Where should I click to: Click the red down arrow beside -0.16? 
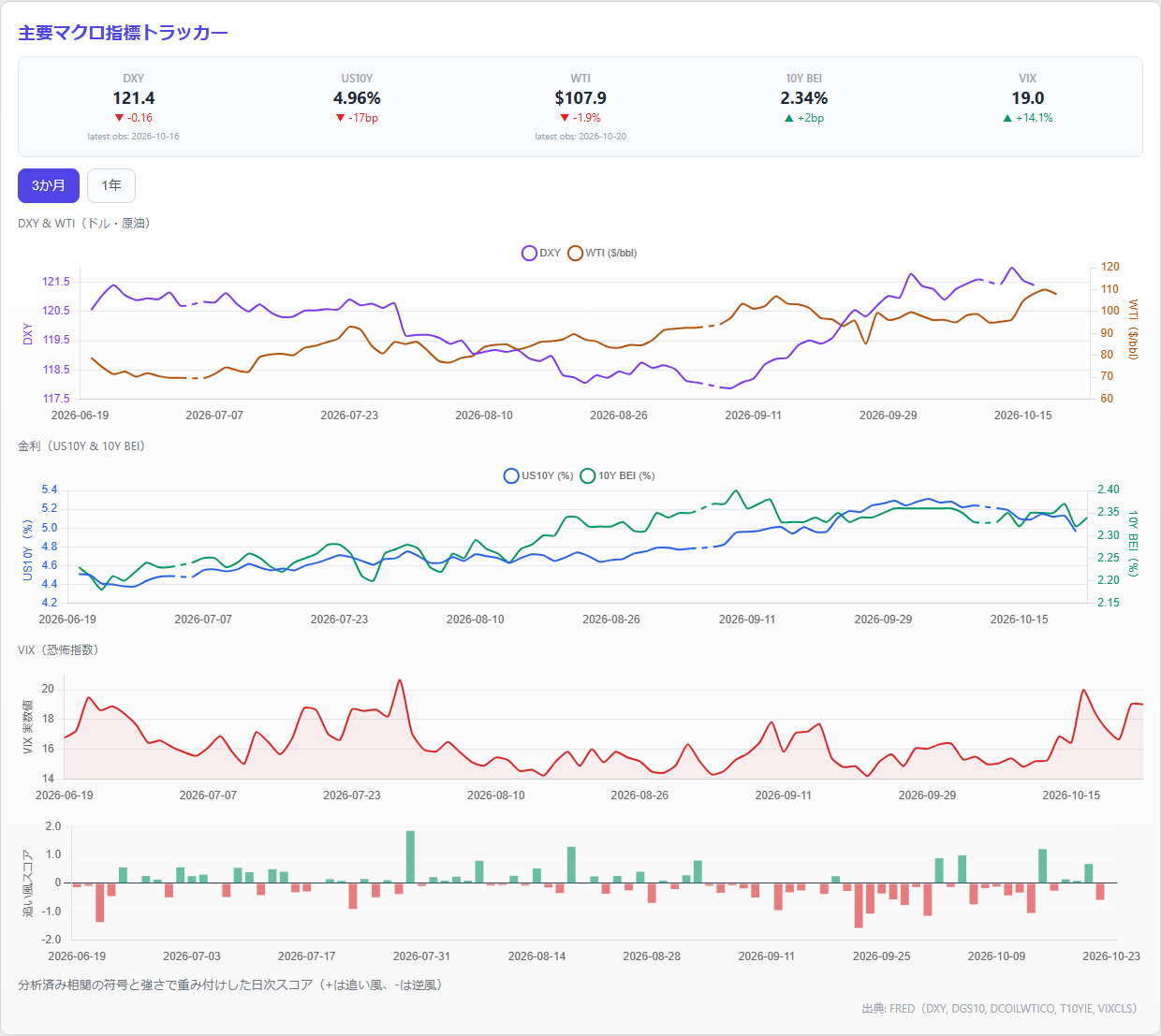(119, 118)
